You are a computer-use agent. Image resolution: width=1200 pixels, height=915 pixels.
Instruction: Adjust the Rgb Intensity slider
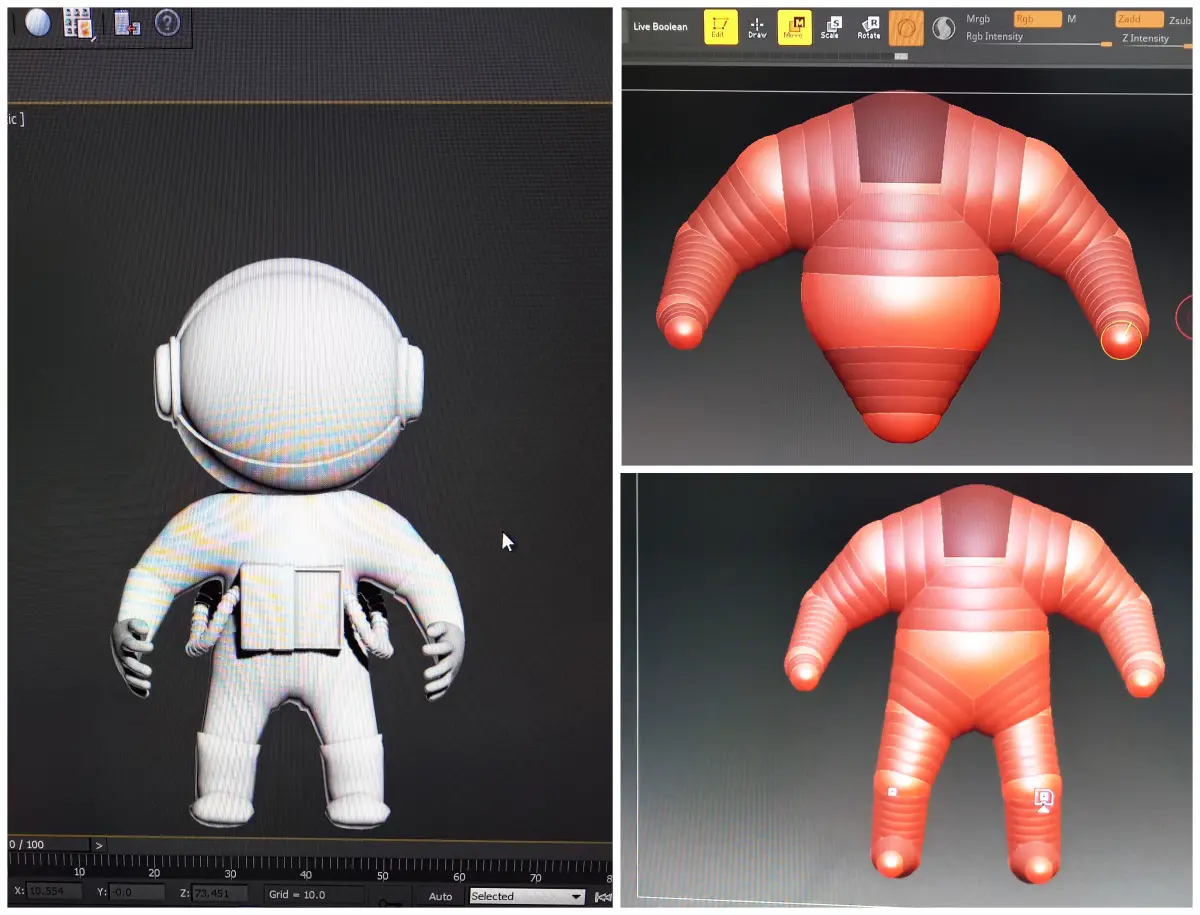pyautogui.click(x=1038, y=39)
